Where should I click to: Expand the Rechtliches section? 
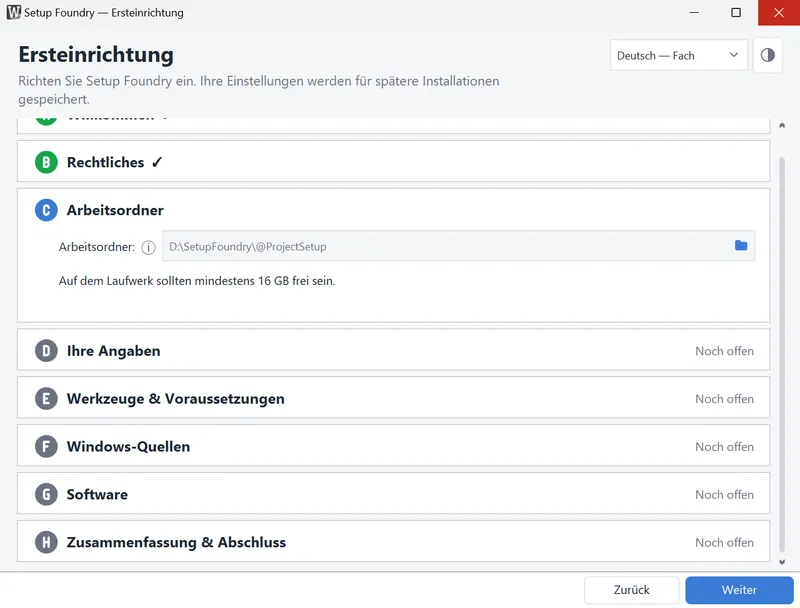[393, 161]
